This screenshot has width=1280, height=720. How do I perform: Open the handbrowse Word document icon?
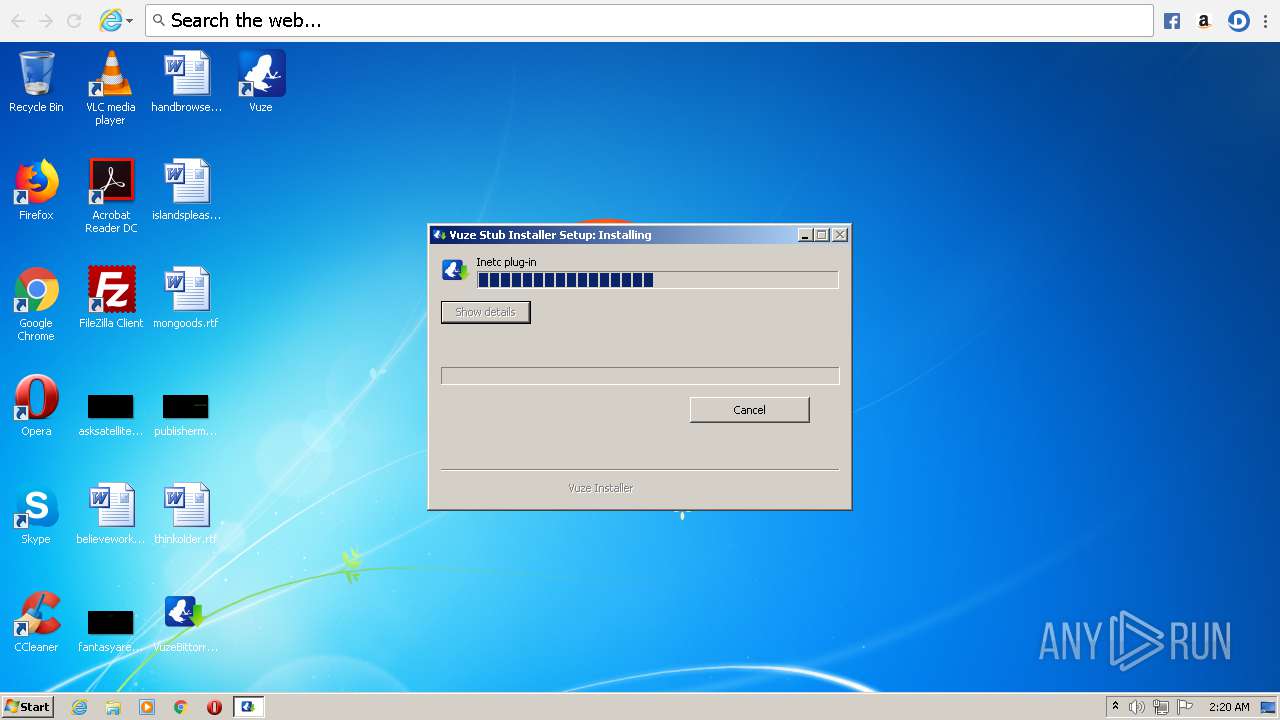[x=186, y=82]
